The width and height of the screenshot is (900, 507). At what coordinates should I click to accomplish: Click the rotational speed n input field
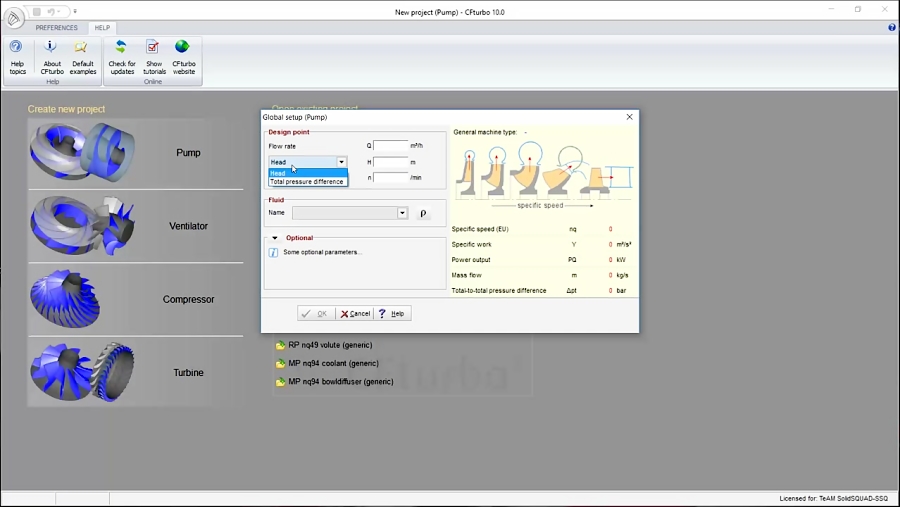click(390, 177)
